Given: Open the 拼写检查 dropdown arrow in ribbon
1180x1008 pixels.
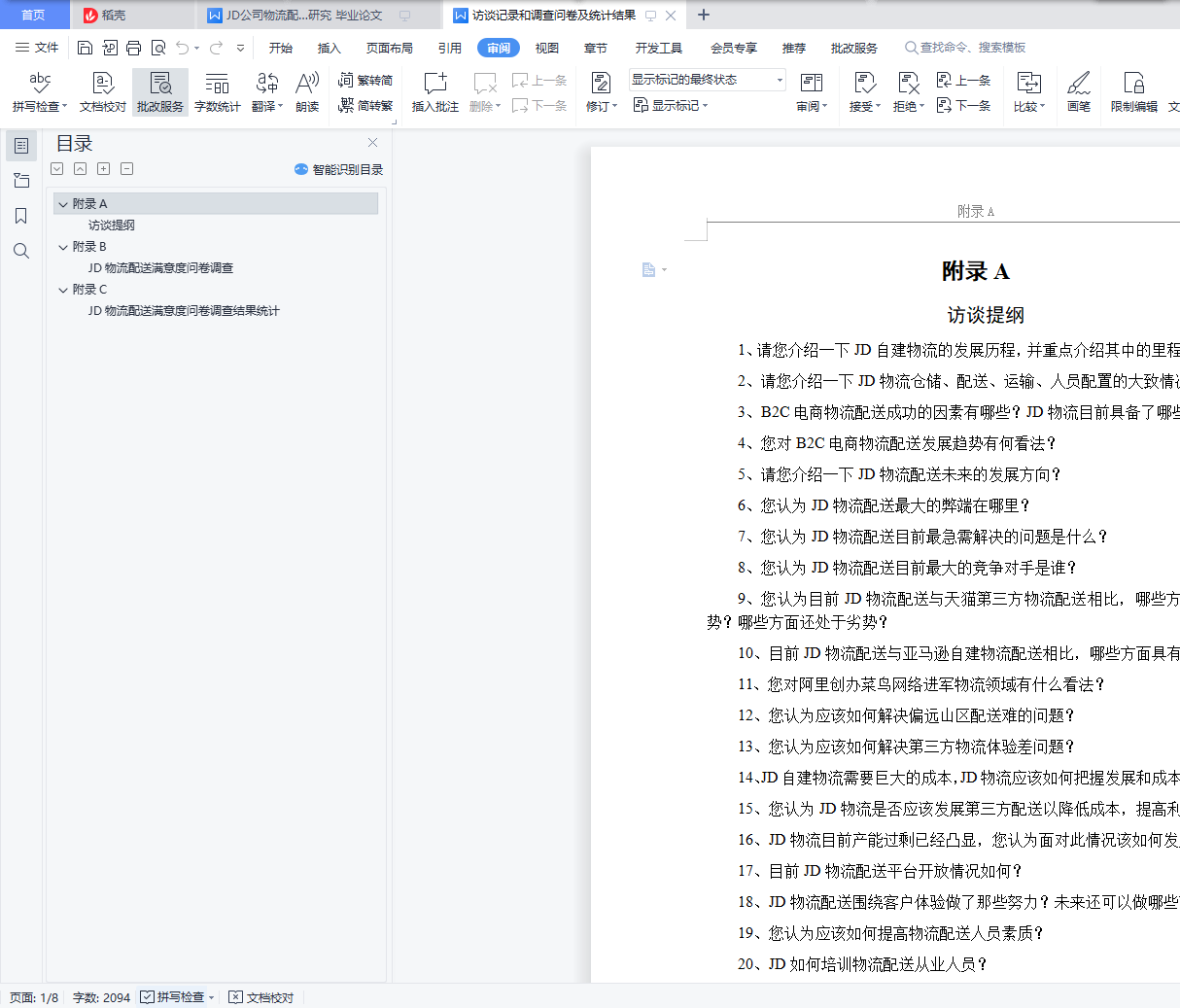Looking at the screenshot, I should click(x=64, y=107).
